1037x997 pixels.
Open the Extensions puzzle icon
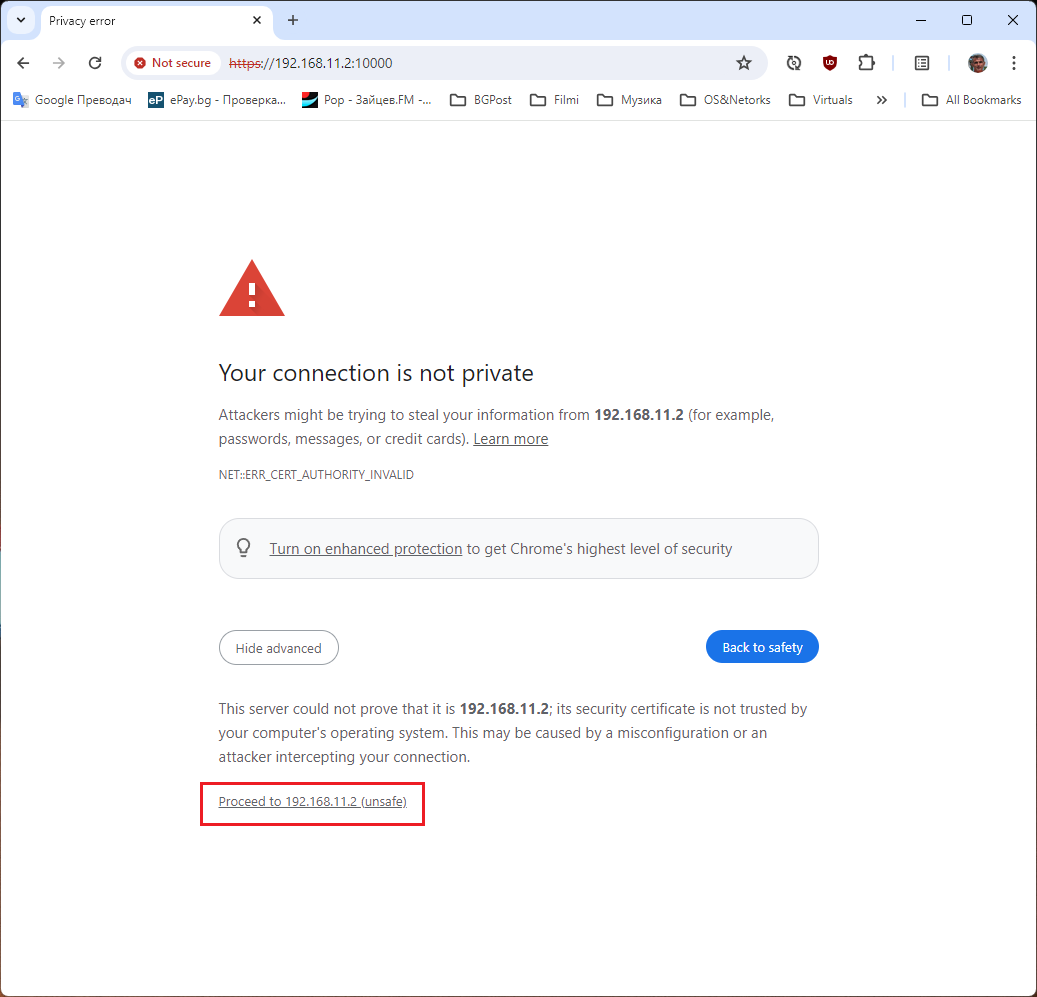coord(866,63)
